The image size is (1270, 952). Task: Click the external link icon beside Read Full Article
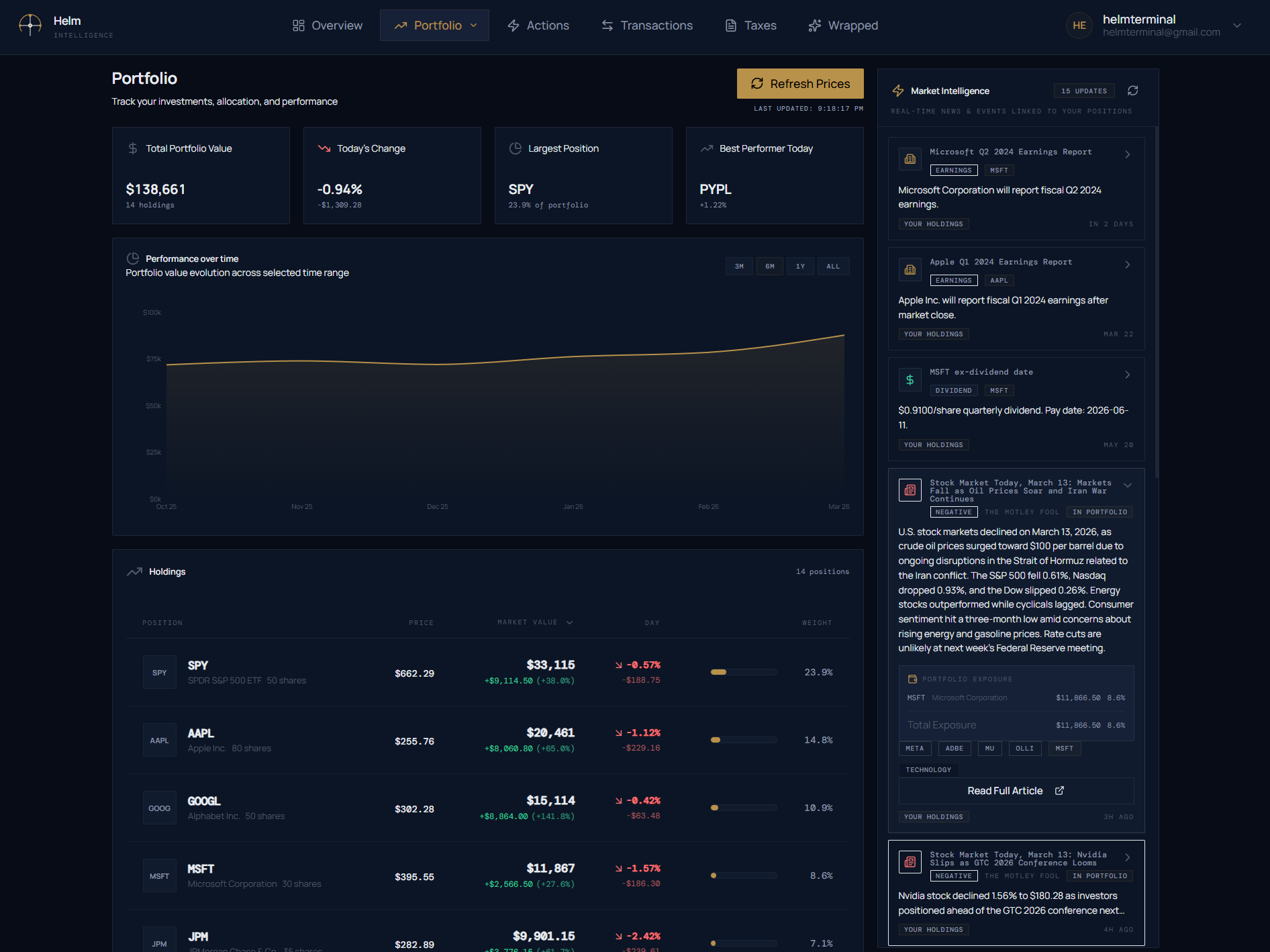pos(1060,790)
